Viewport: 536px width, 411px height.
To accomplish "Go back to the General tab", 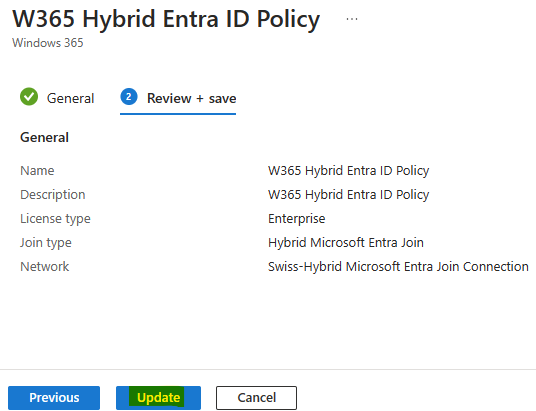I will click(70, 98).
